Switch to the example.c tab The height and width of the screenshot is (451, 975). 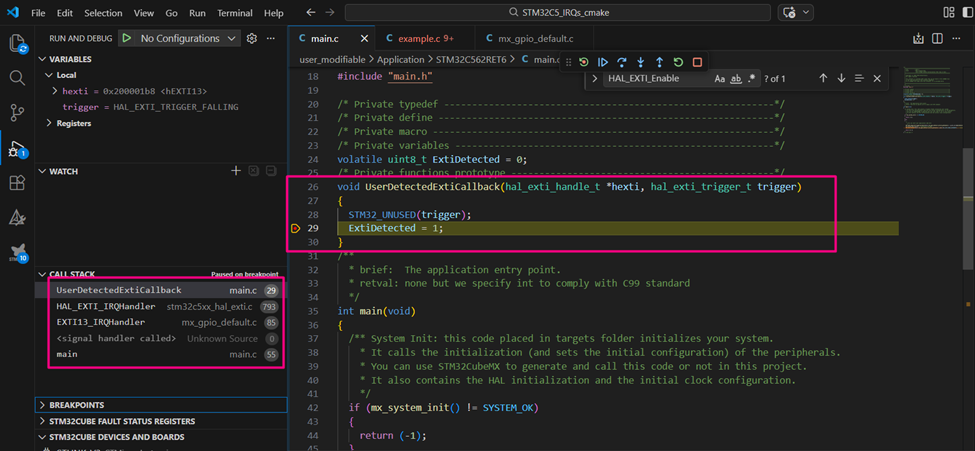coord(425,39)
